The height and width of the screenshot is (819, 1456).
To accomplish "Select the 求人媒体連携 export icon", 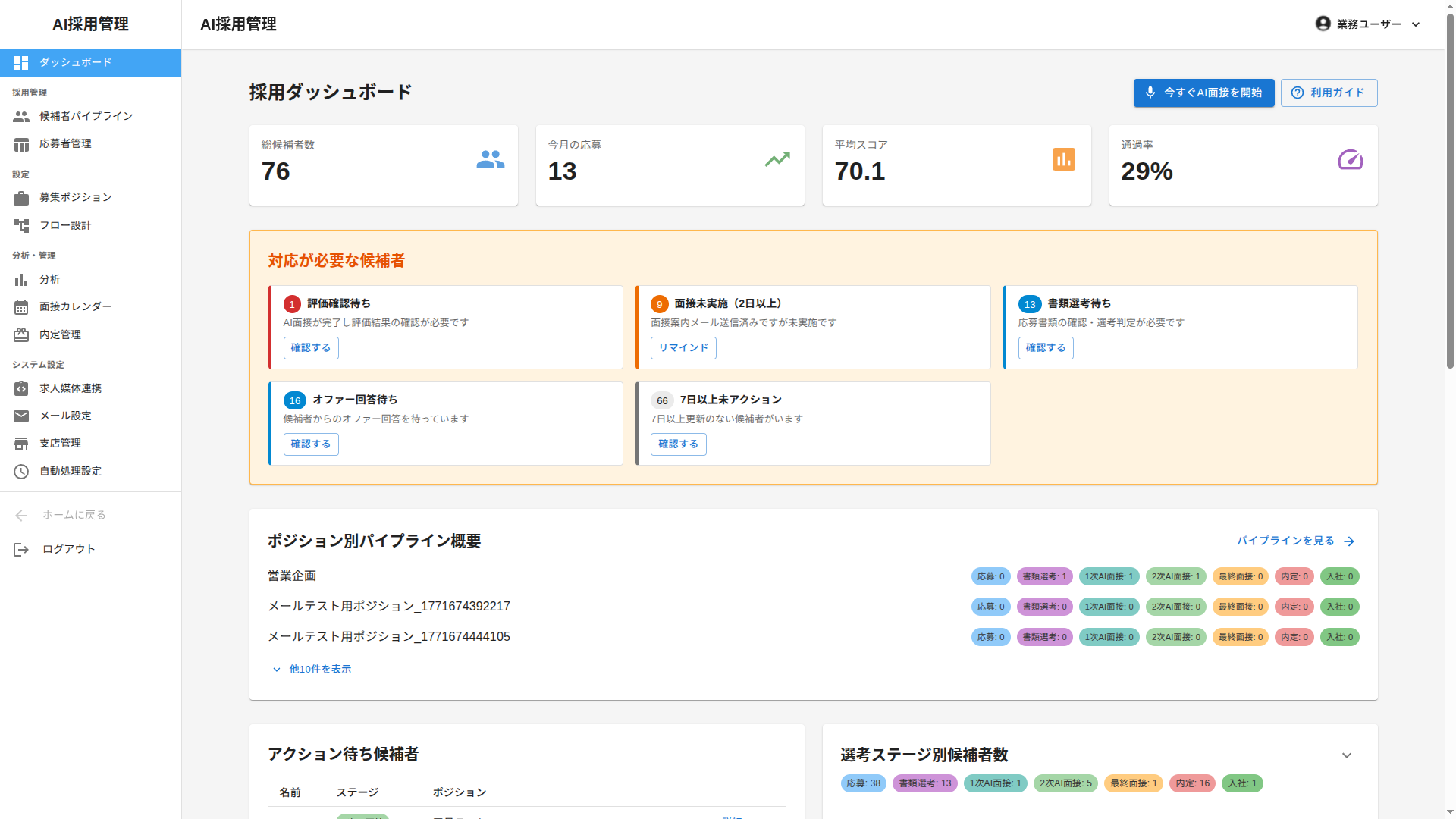I will 21,388.
